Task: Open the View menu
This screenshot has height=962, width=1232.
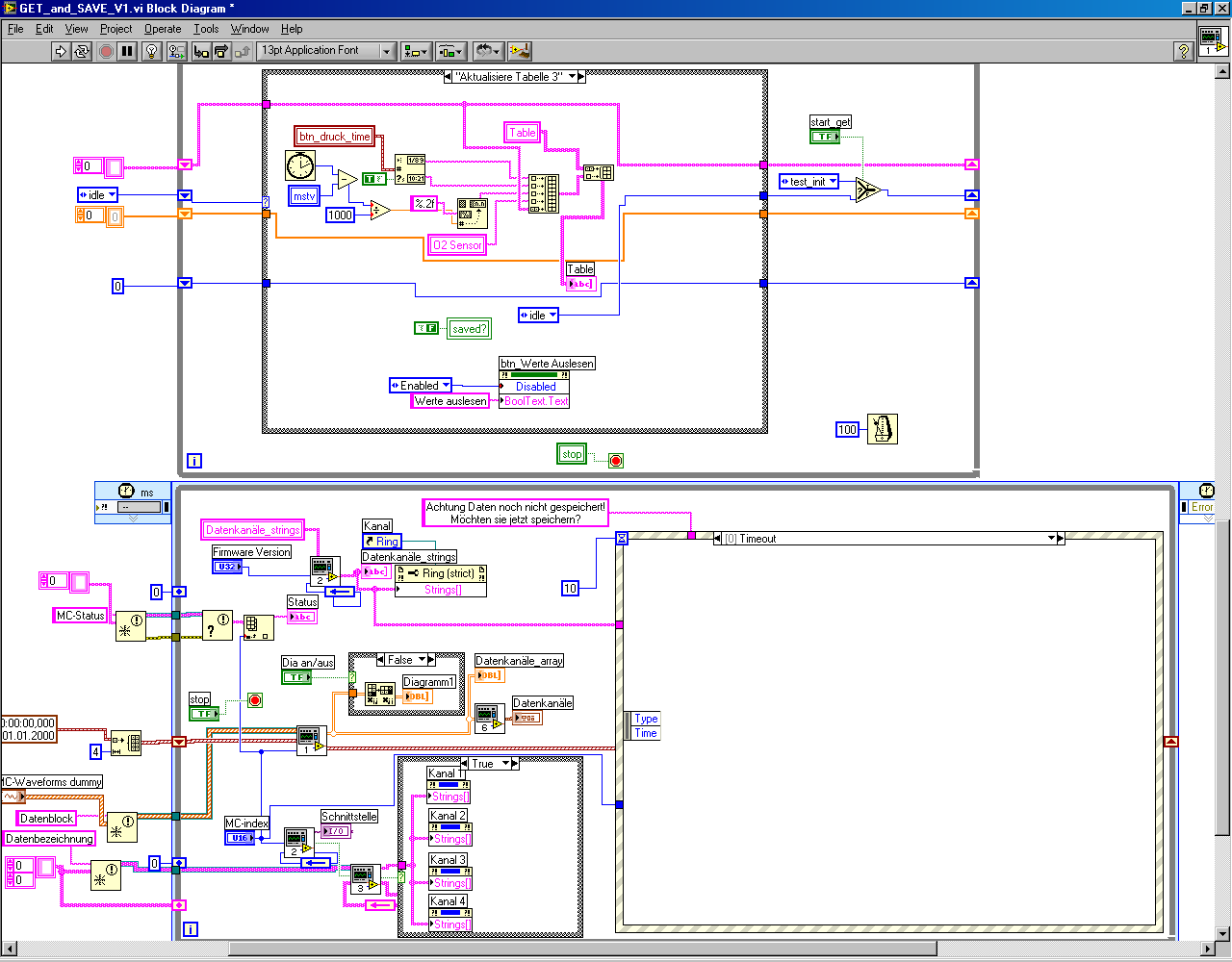Action: pos(76,29)
